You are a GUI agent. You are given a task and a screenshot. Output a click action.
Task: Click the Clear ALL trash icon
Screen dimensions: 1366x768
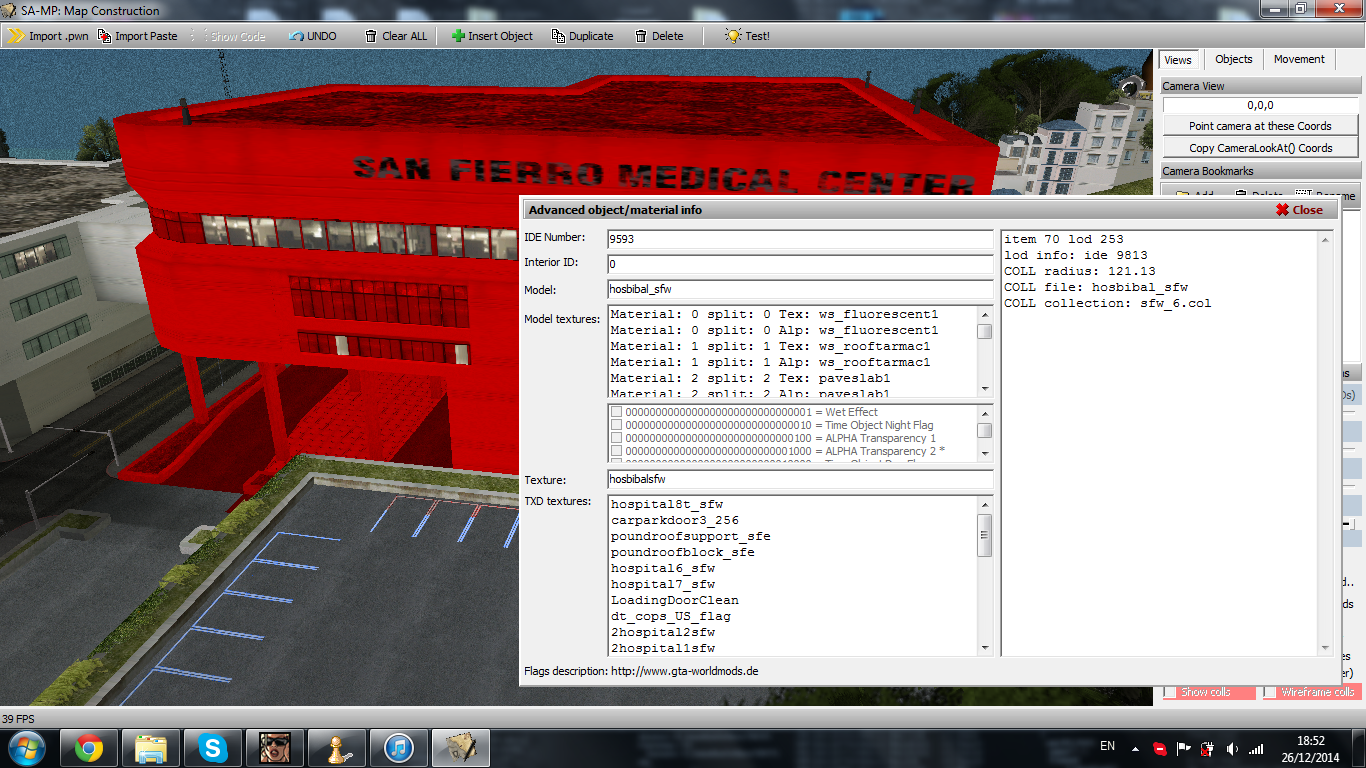tap(371, 36)
